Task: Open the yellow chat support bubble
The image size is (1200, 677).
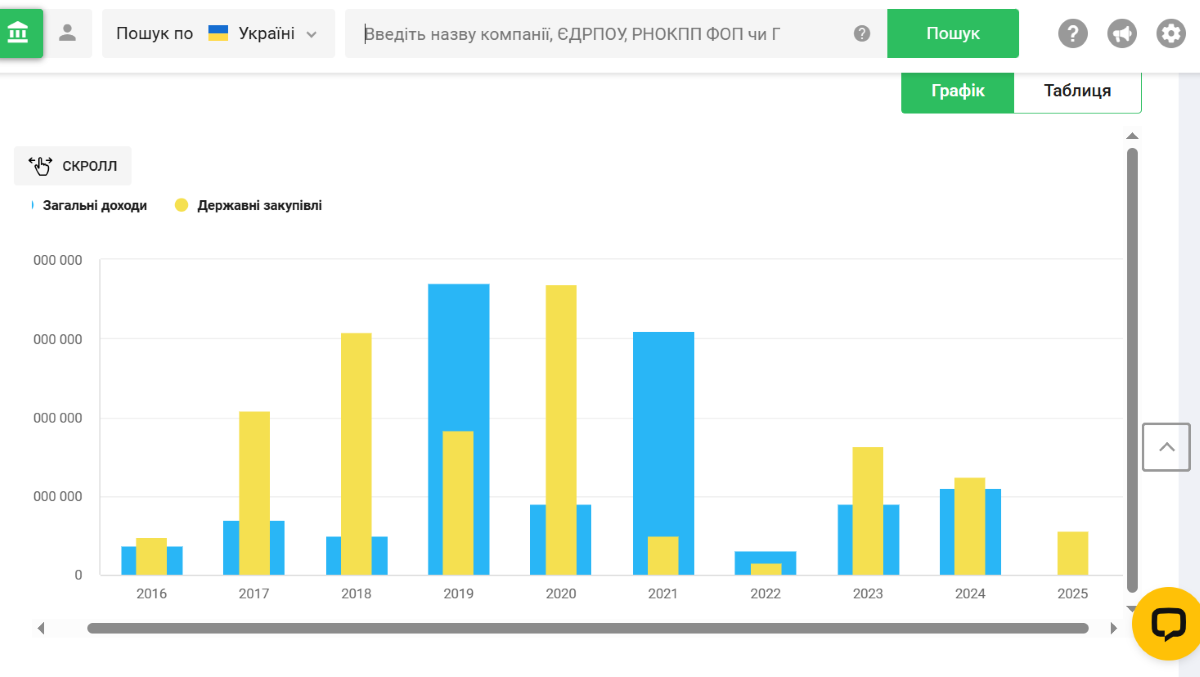Action: pyautogui.click(x=1167, y=625)
